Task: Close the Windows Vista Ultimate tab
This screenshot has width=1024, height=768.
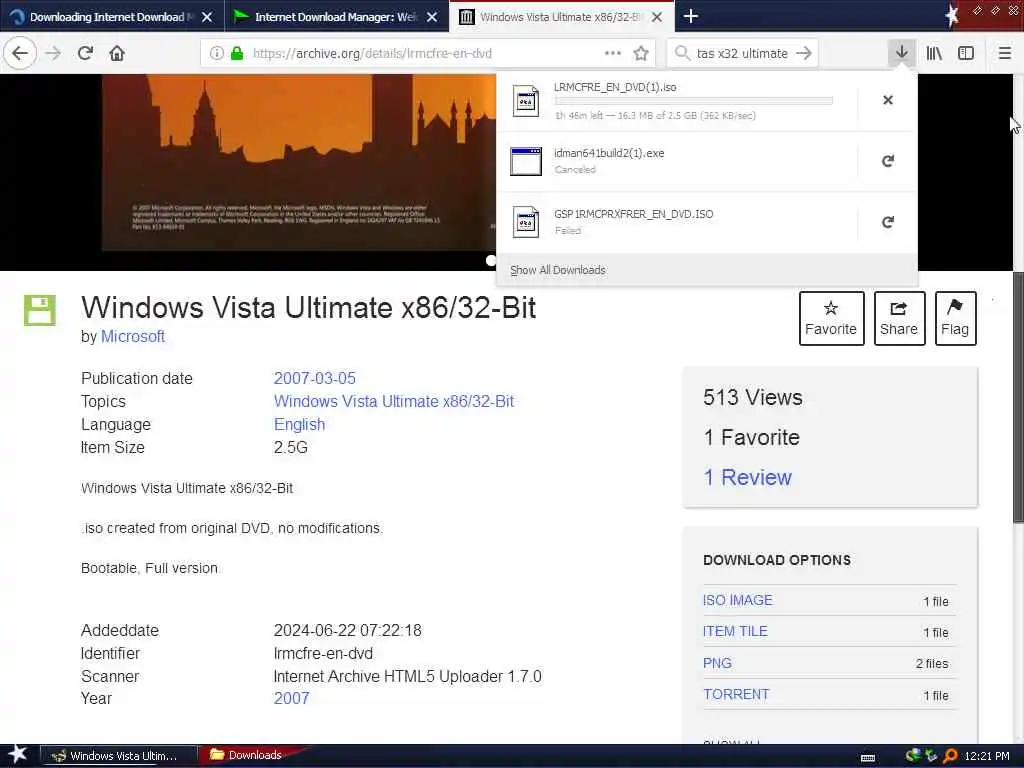Action: (657, 17)
